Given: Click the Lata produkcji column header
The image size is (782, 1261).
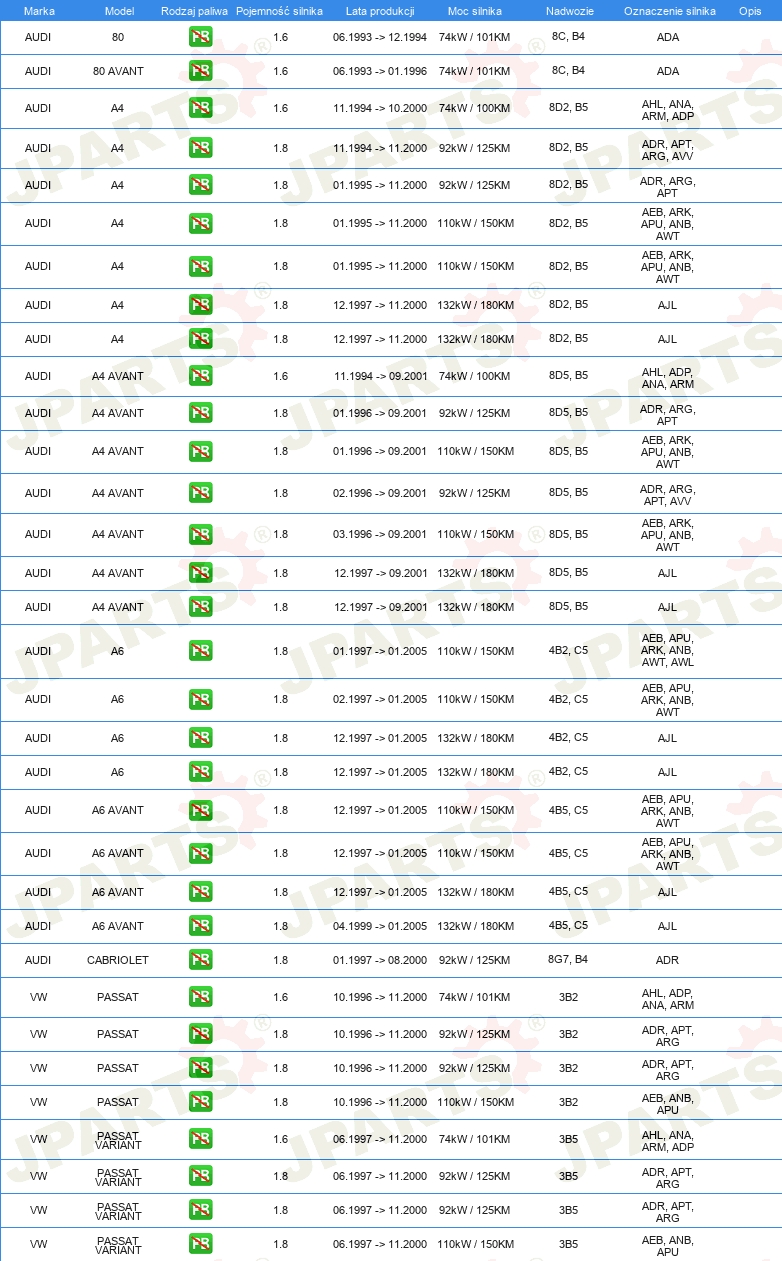Looking at the screenshot, I should 380,10.
